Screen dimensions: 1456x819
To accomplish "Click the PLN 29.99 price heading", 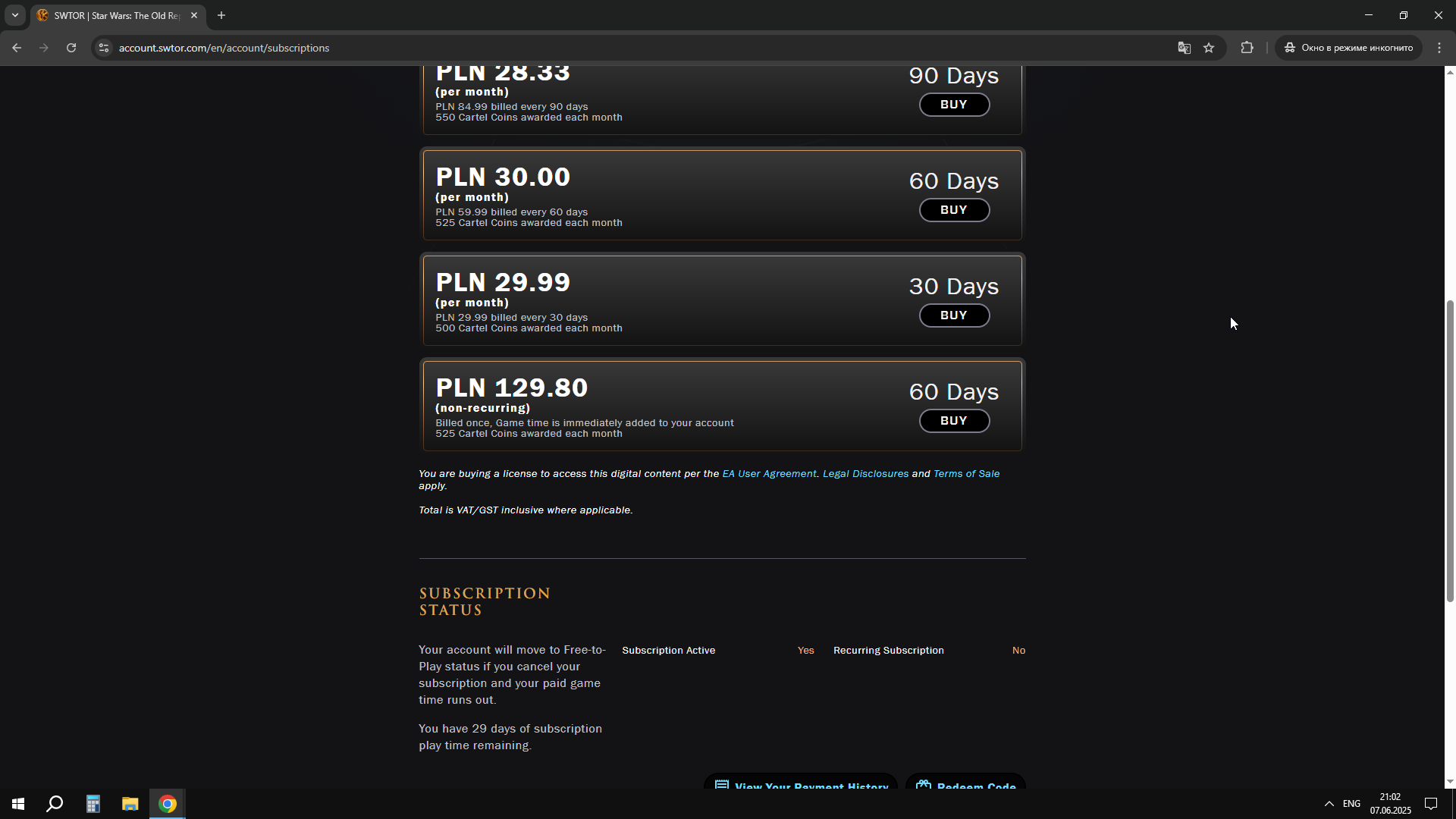I will (x=503, y=282).
